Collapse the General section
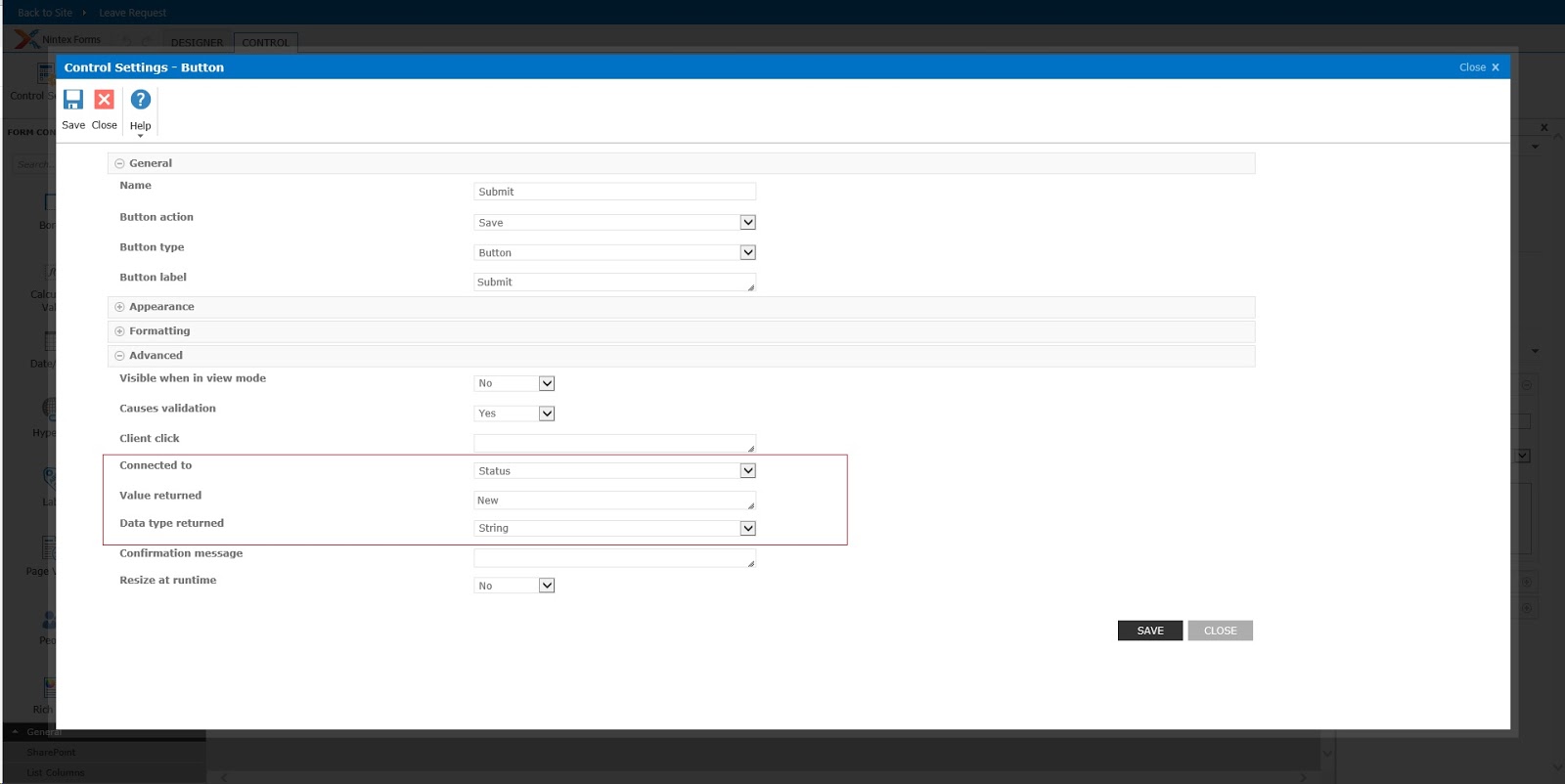1565x784 pixels. click(x=119, y=164)
